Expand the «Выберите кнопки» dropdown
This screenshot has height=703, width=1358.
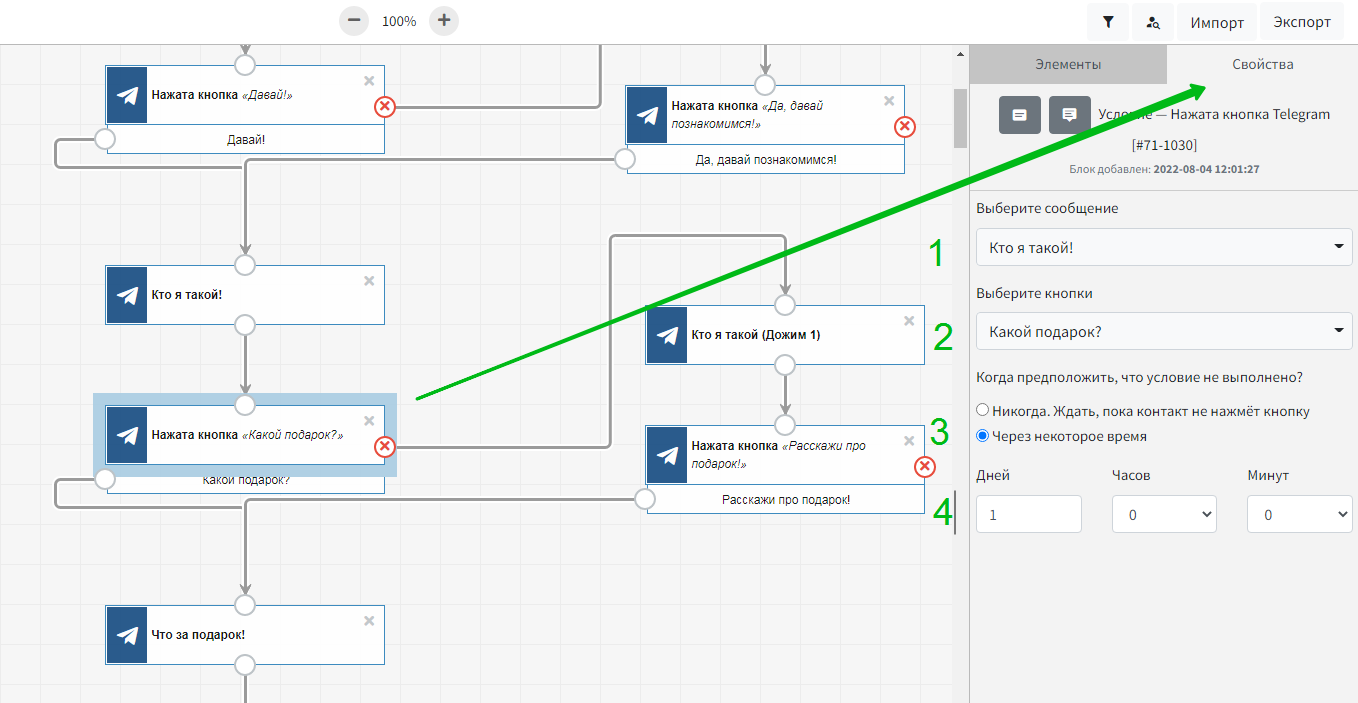[1164, 331]
